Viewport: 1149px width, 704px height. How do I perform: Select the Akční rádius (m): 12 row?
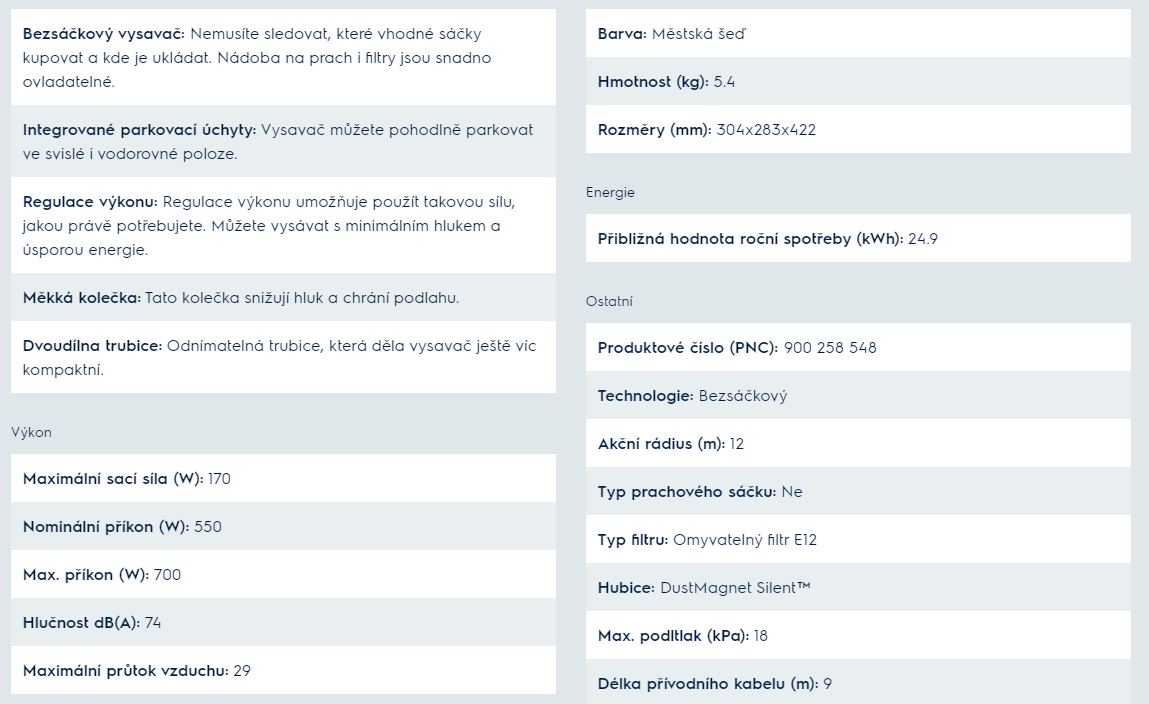click(858, 443)
